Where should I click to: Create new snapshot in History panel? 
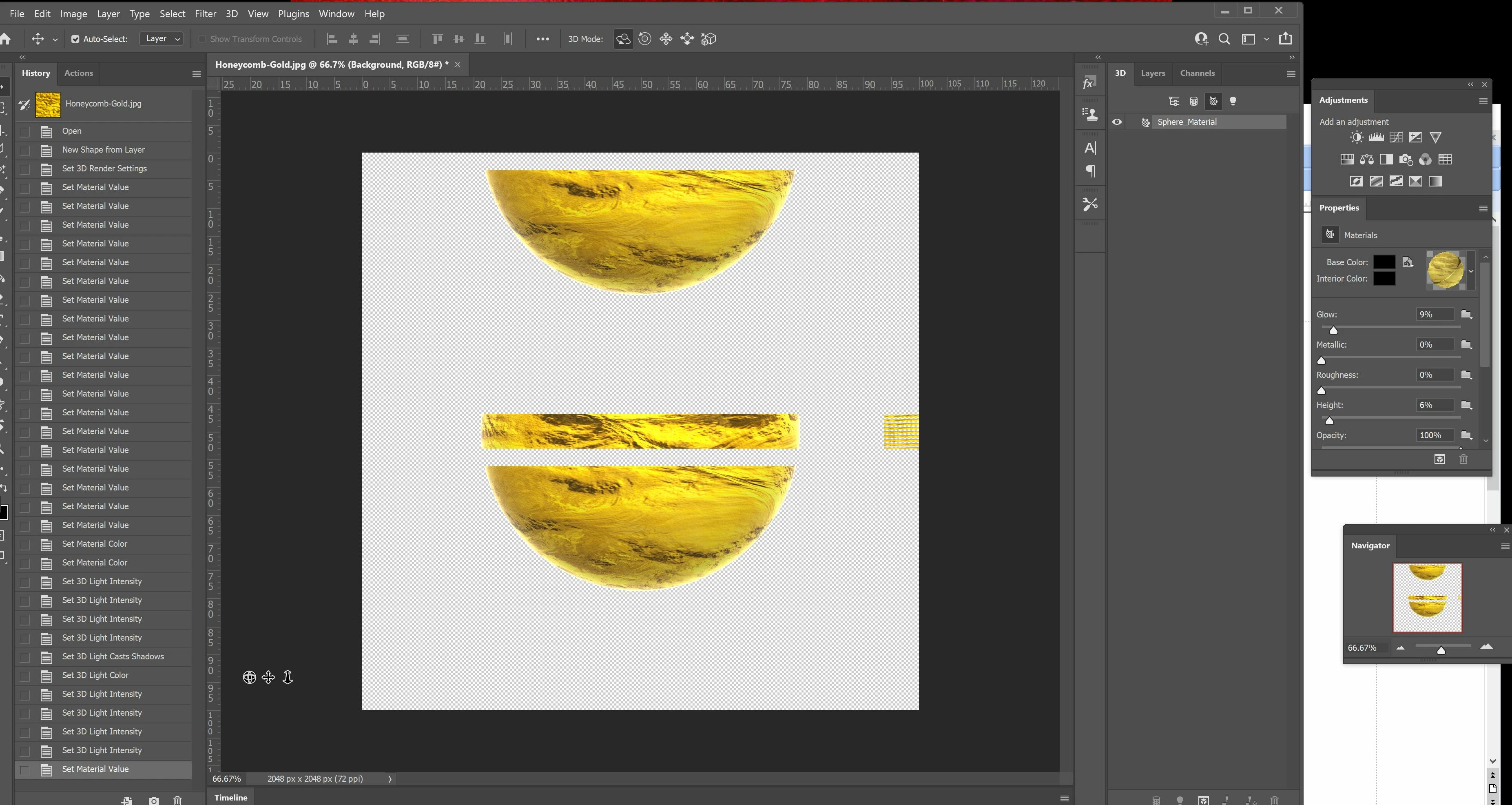coord(153,800)
